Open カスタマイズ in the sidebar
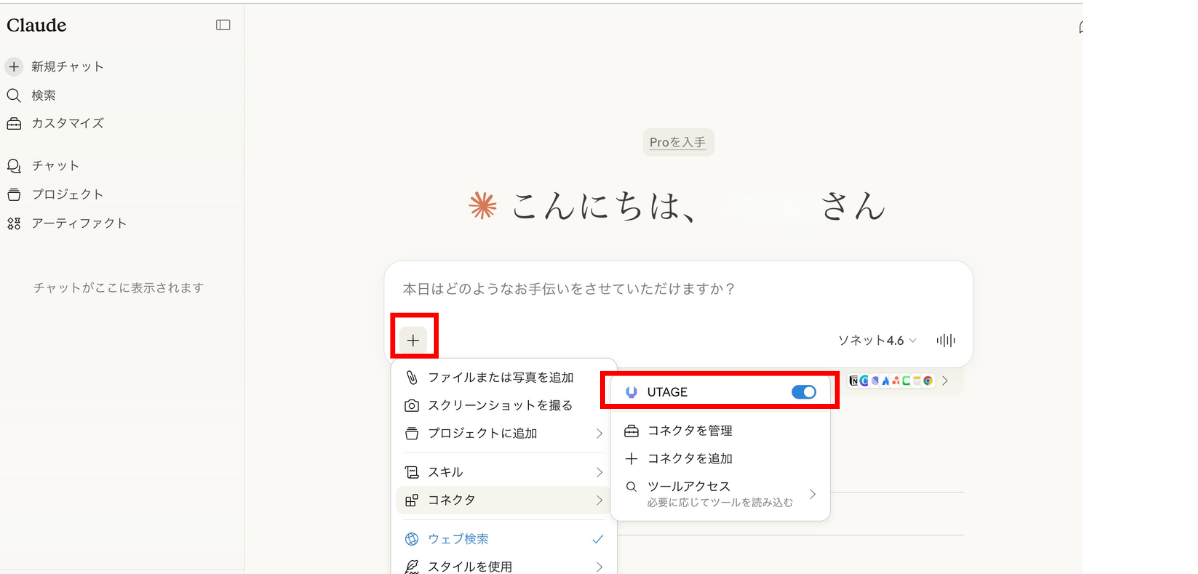 click(67, 124)
